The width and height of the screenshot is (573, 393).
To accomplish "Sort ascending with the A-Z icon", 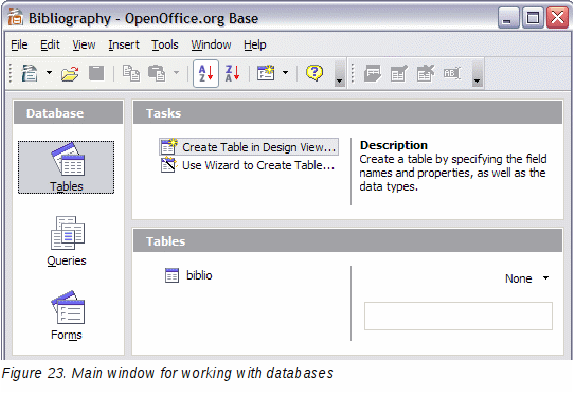I will tap(206, 73).
